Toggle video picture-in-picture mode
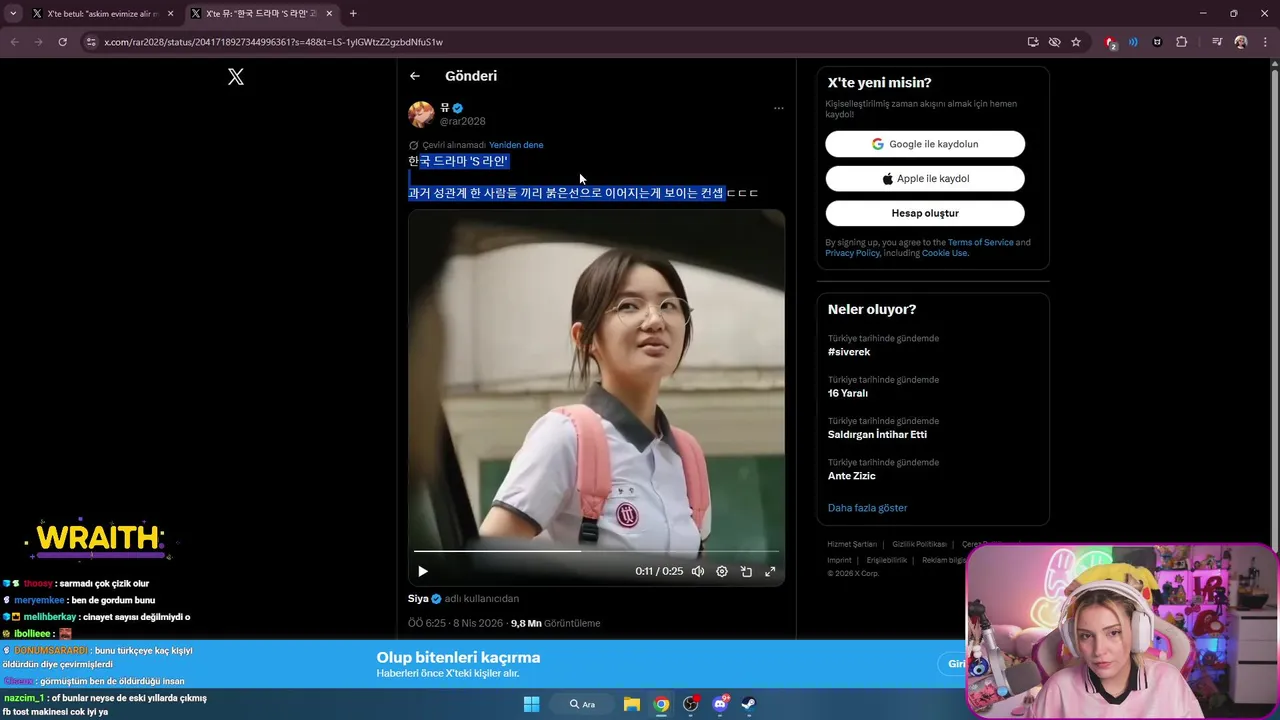The image size is (1280, 720). coord(746,572)
